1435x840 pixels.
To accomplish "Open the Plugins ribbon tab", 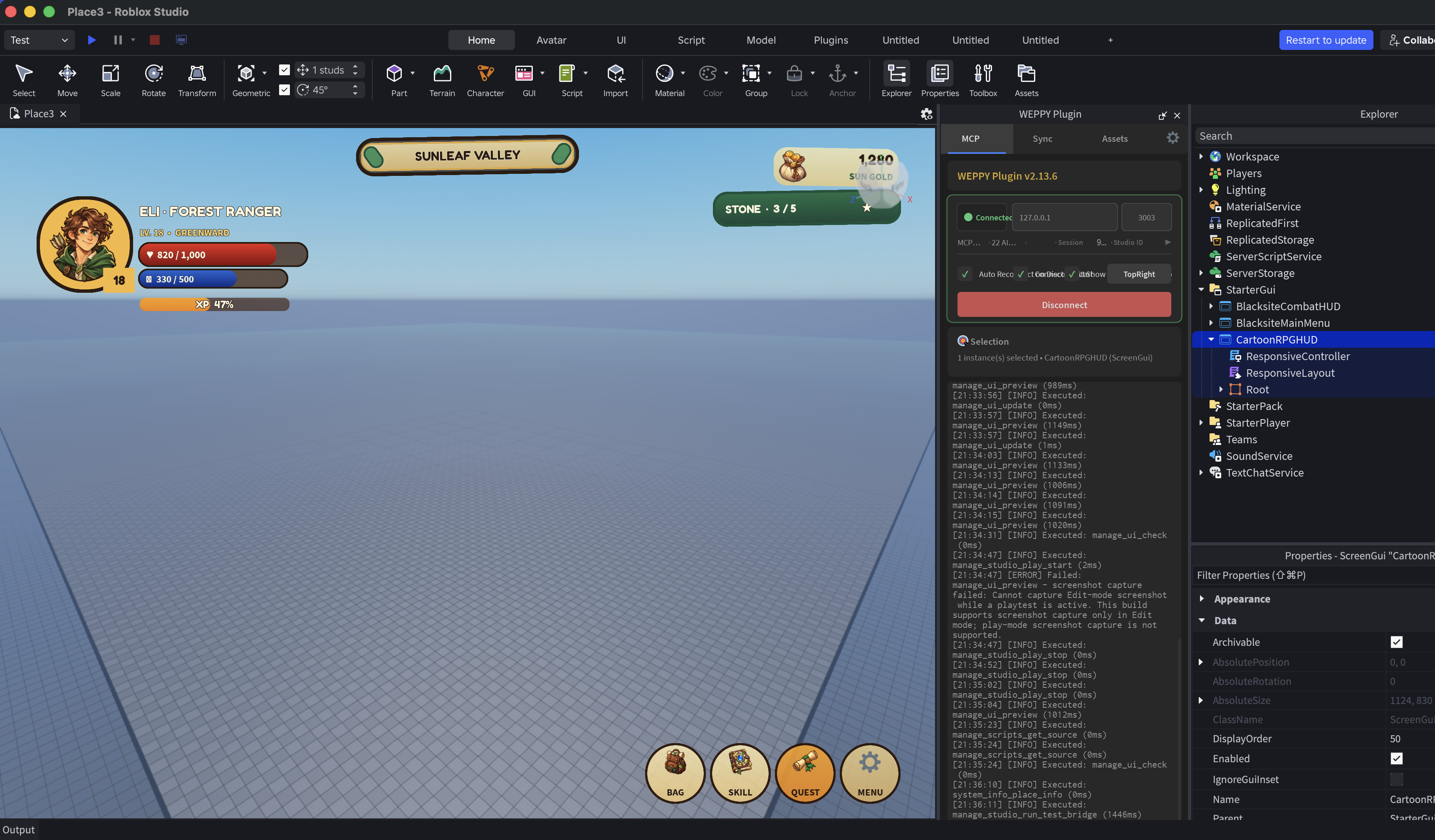I will [830, 40].
